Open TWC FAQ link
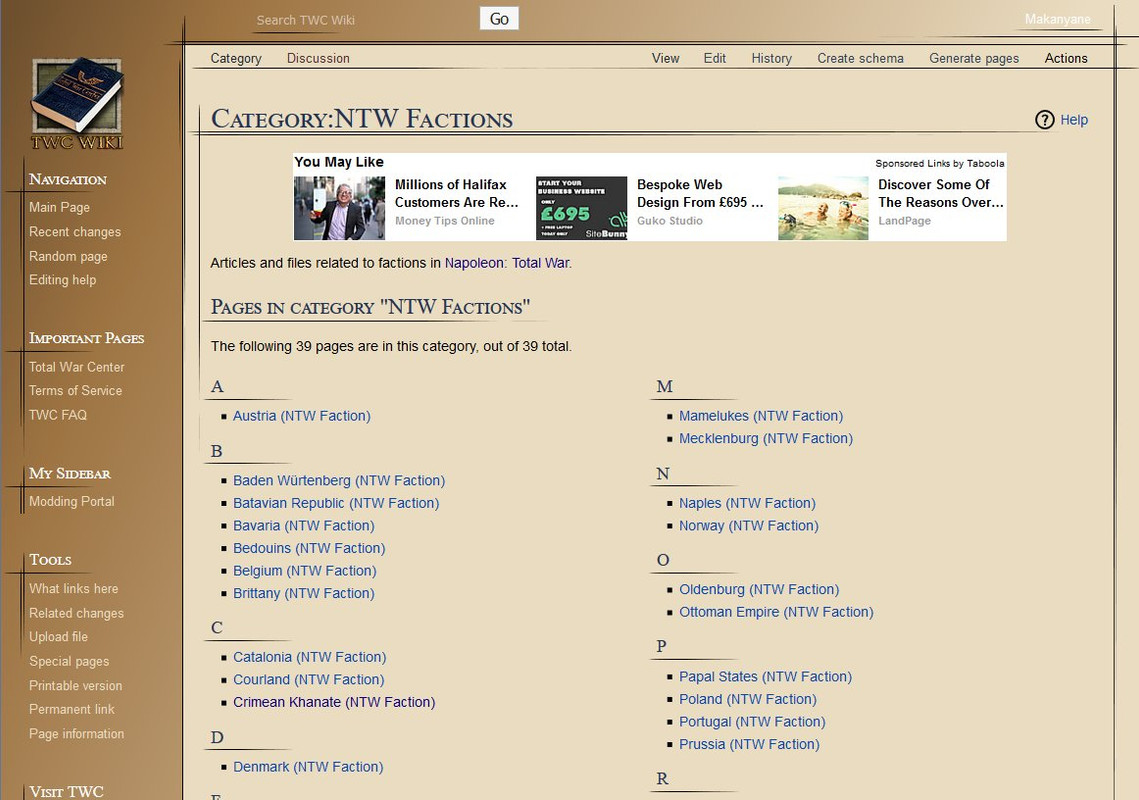This screenshot has width=1139, height=800. coord(57,415)
